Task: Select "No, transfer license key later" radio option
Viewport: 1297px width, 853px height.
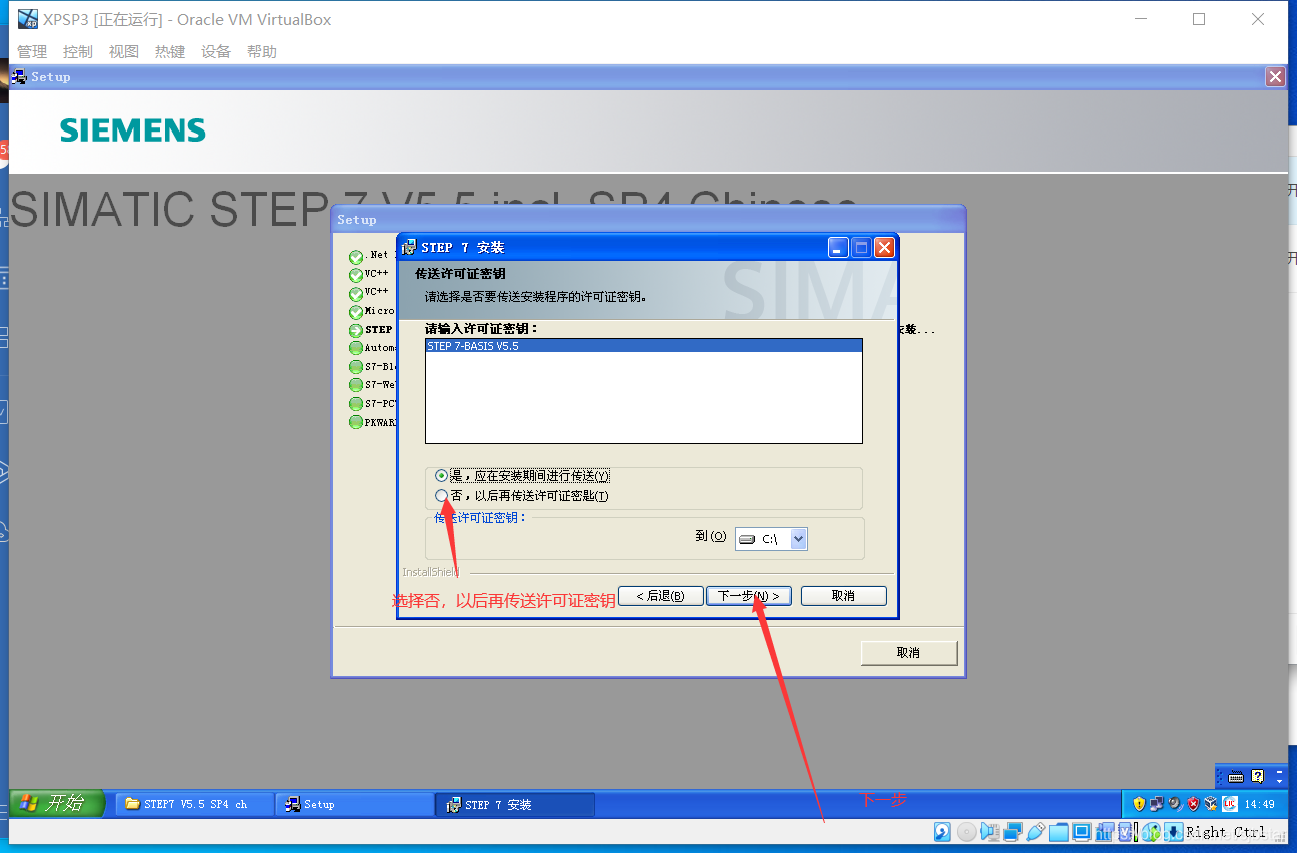Action: pyautogui.click(x=442, y=495)
